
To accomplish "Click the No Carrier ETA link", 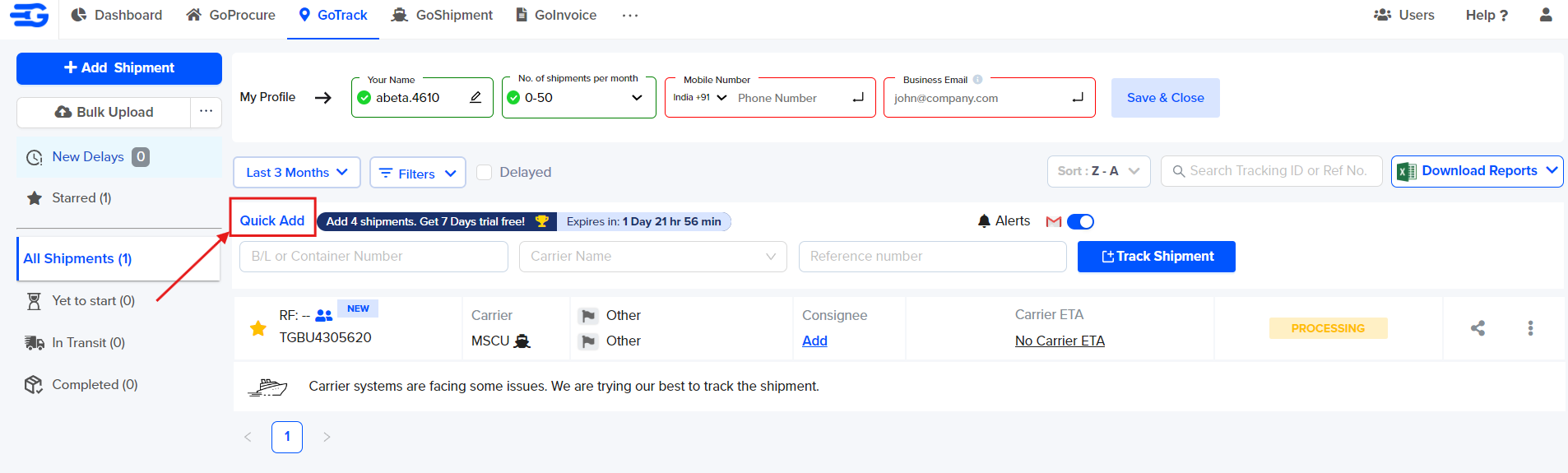I will coord(1060,341).
